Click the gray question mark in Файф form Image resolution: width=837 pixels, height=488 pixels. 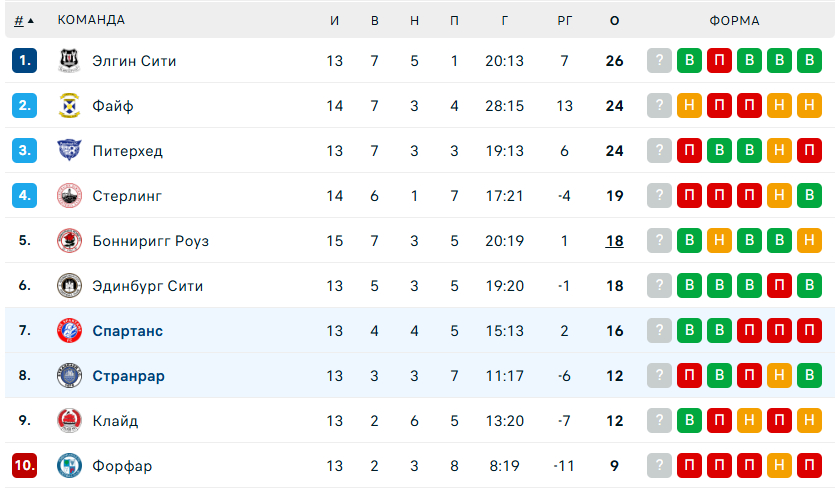658,106
